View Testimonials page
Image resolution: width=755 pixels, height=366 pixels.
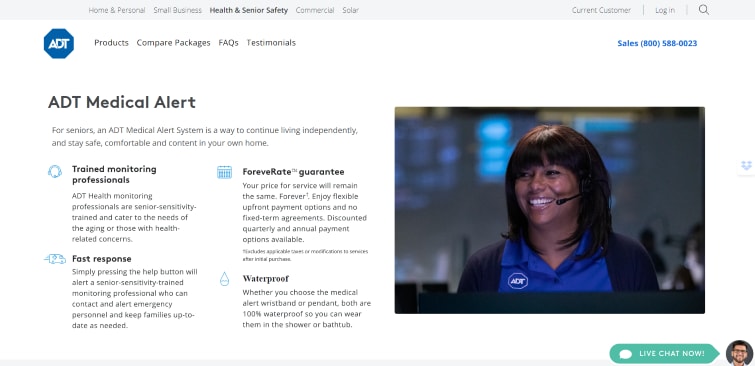click(x=271, y=43)
